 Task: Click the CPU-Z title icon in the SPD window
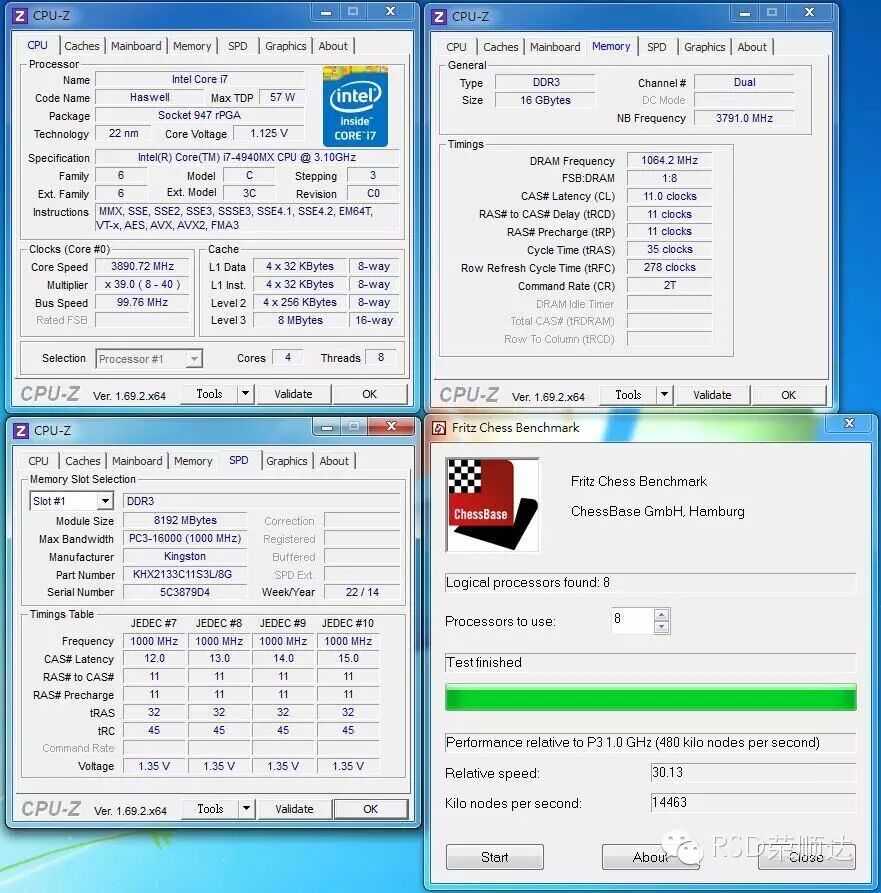(x=21, y=431)
